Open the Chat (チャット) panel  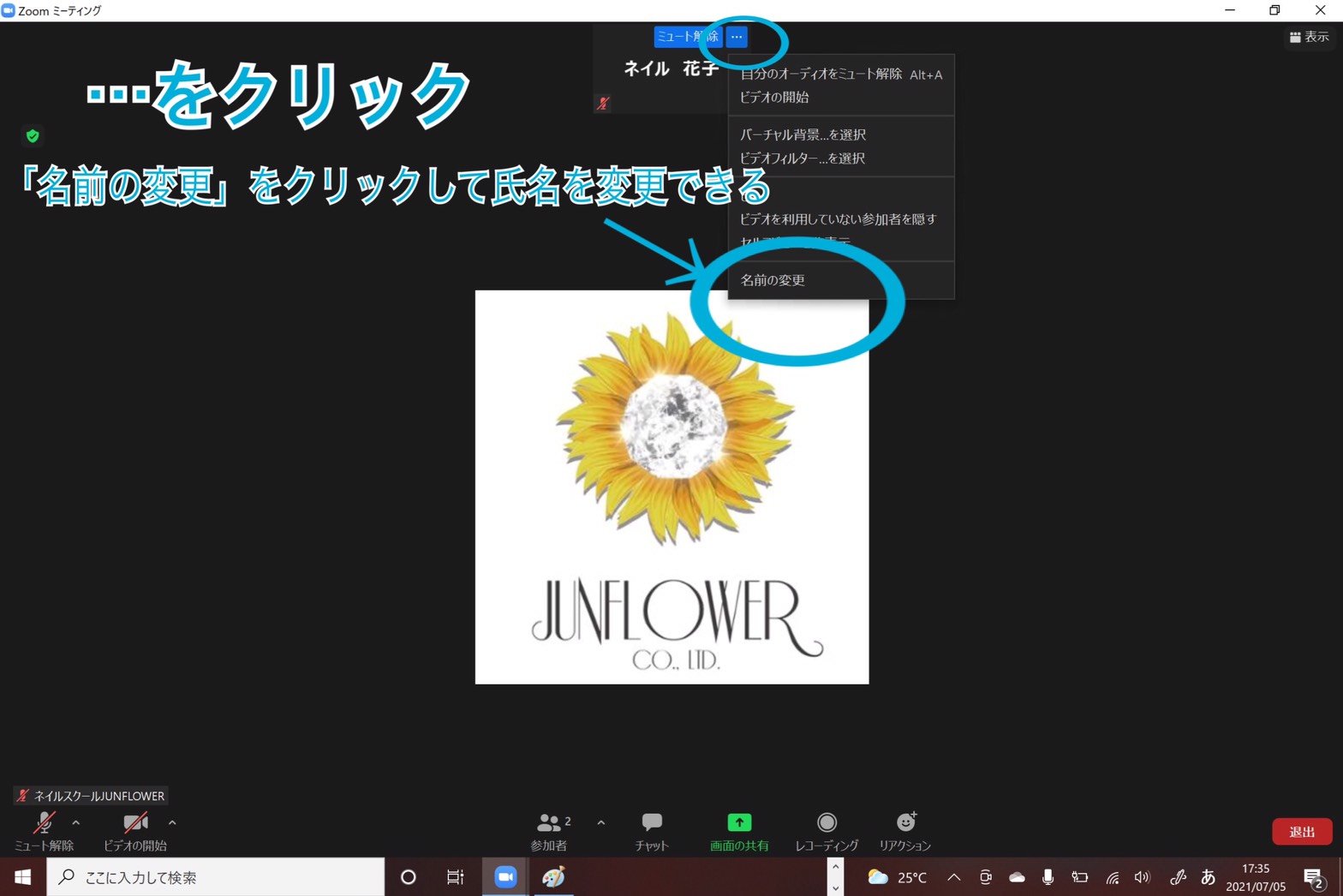click(x=652, y=823)
